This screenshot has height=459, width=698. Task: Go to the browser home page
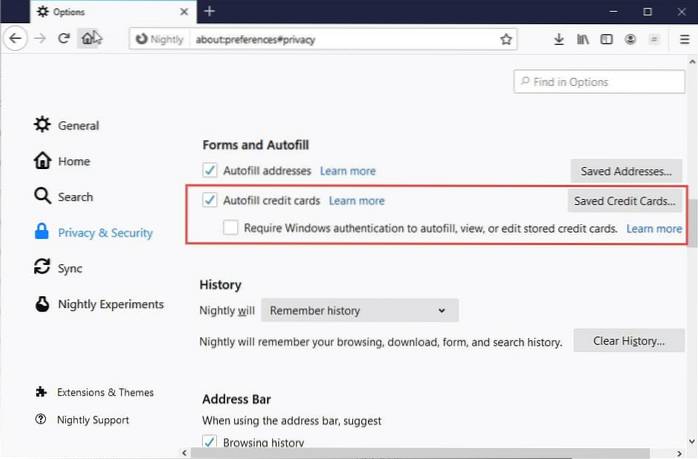pos(90,39)
